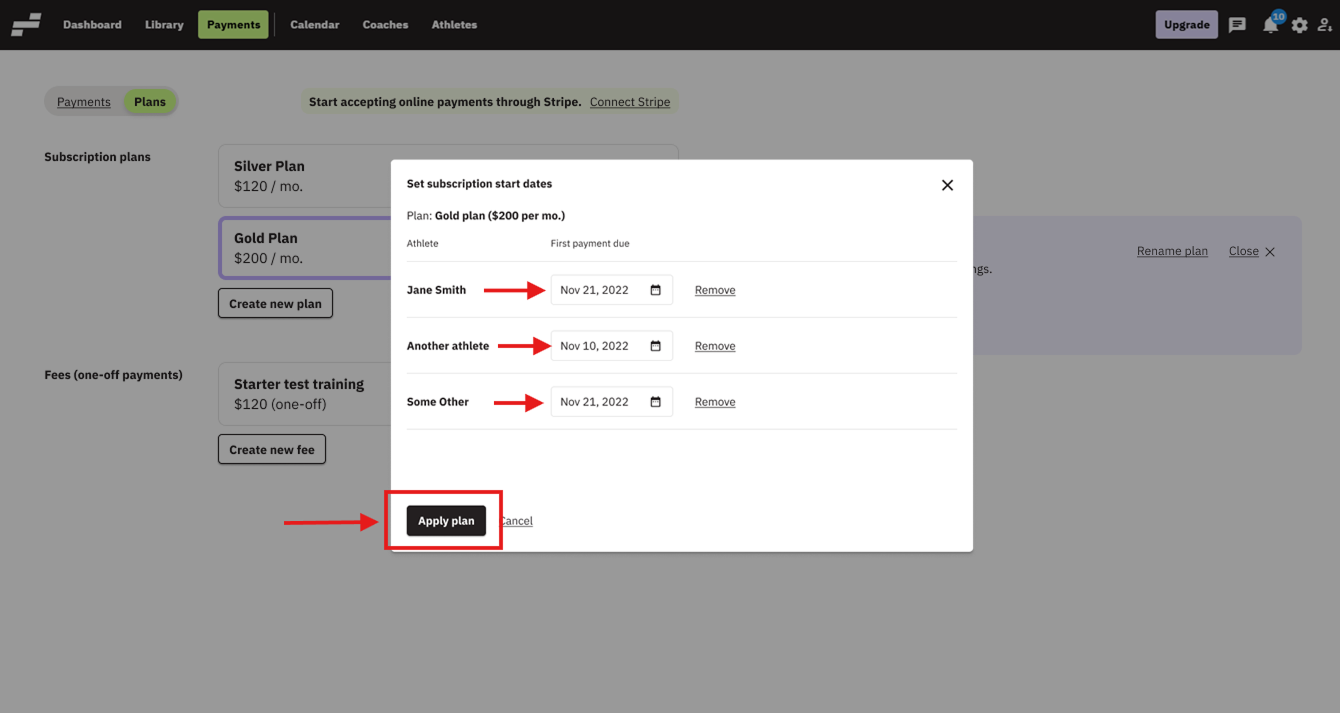Screen dimensions: 1340x713
Task: Open the messages chat icon
Action: 1237,25
